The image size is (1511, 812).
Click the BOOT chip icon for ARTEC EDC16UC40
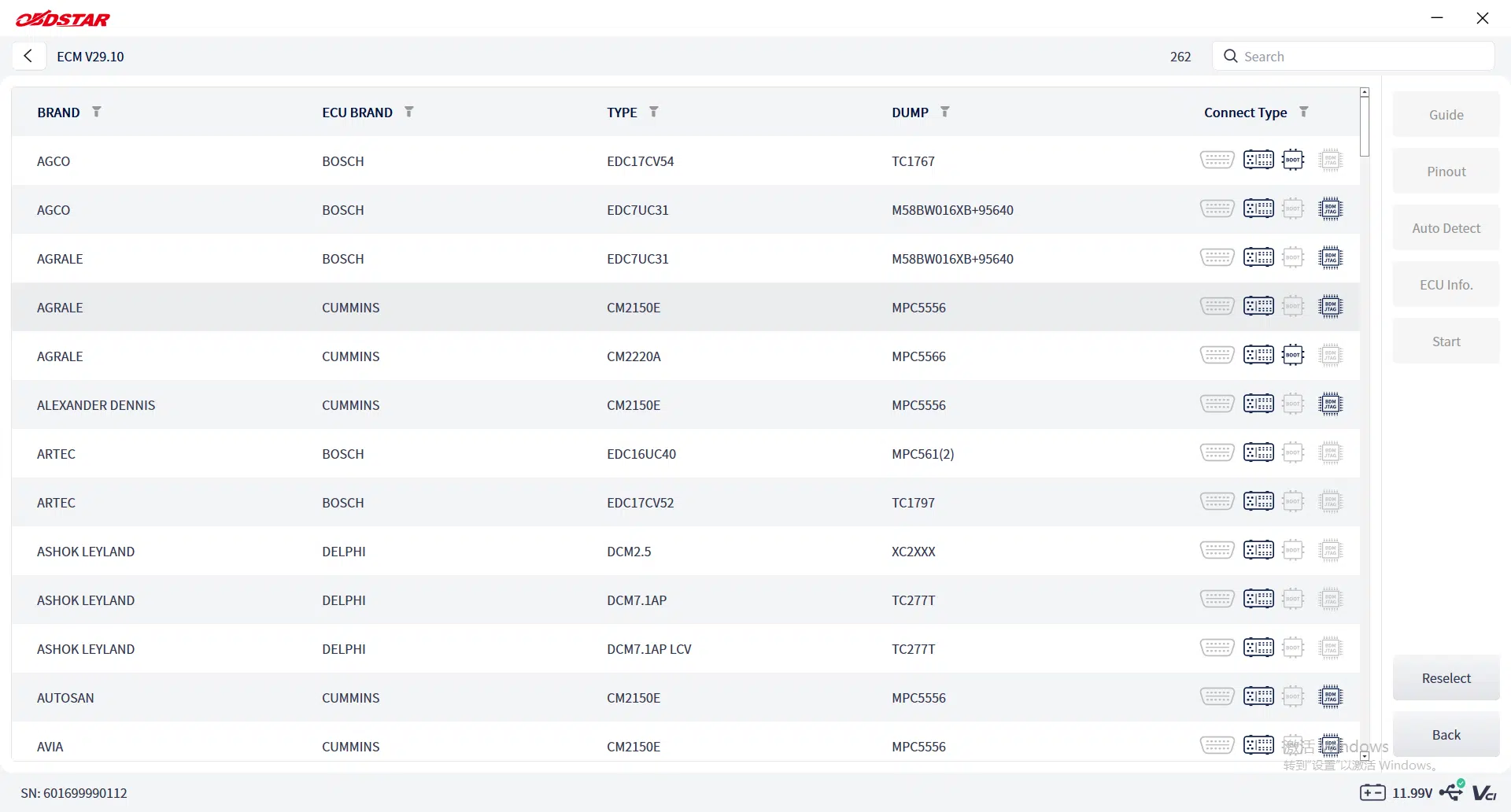point(1293,453)
